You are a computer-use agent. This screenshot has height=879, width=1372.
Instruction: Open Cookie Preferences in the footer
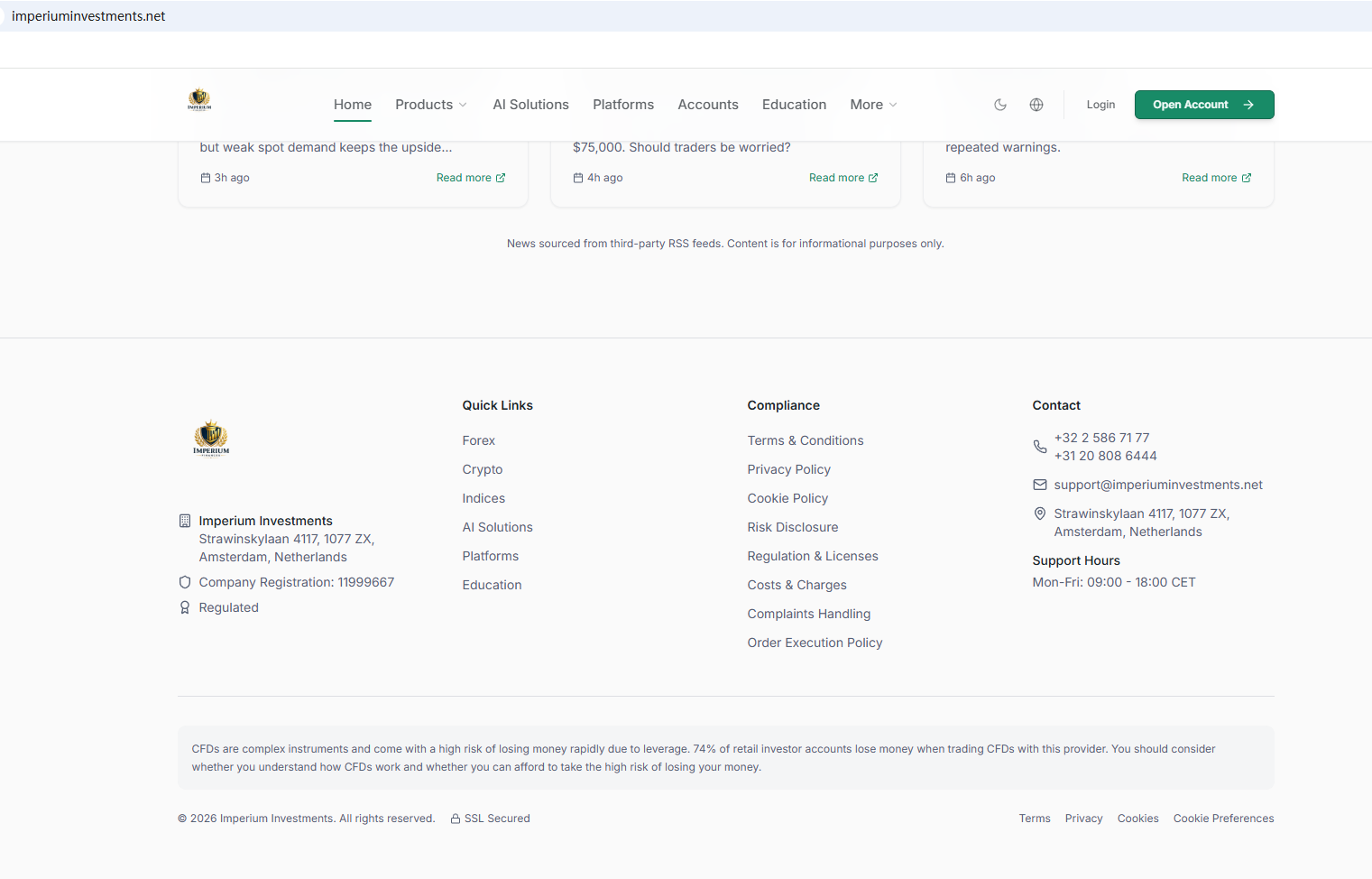pyautogui.click(x=1223, y=819)
